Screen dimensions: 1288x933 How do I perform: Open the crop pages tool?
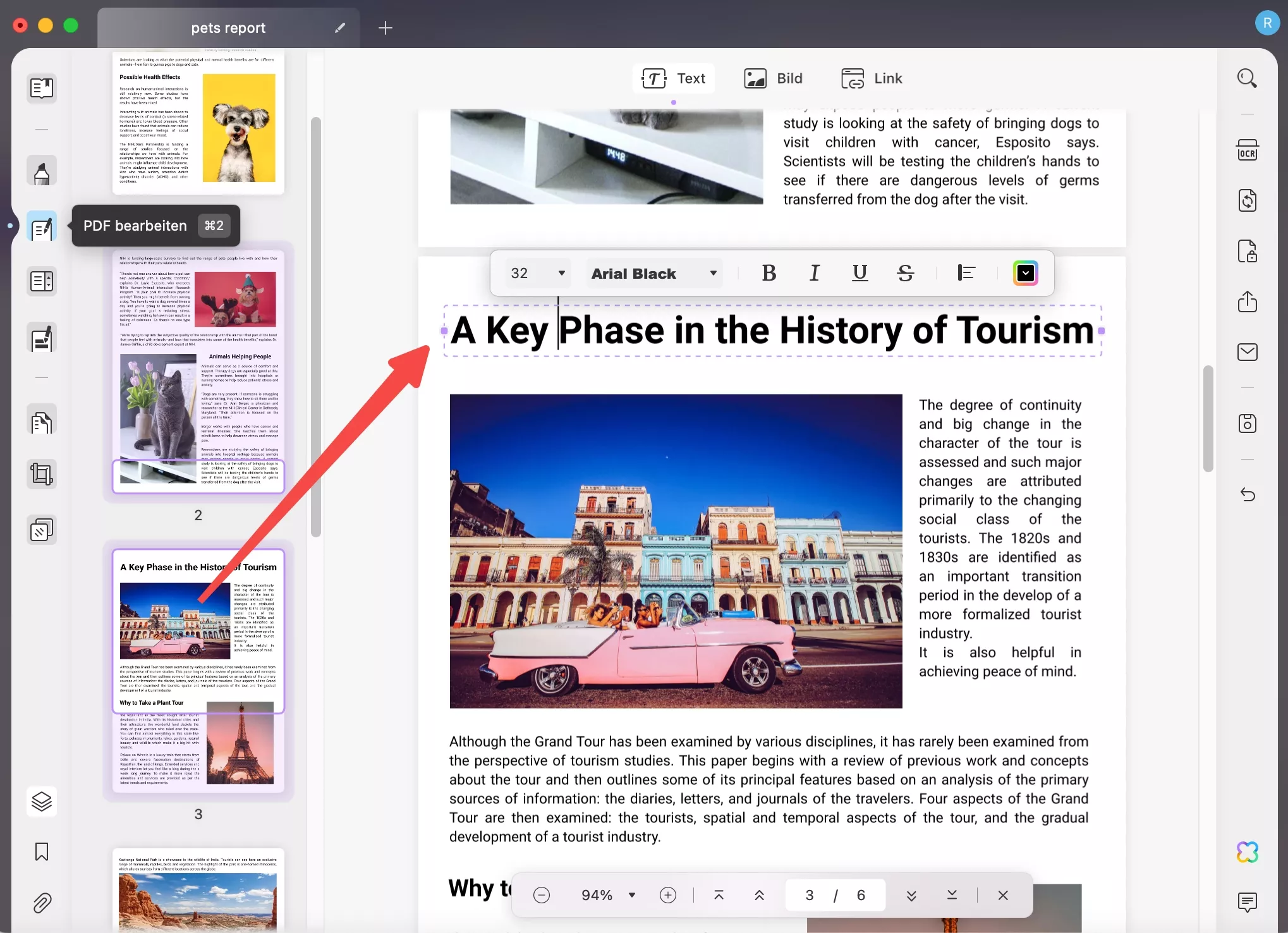pyautogui.click(x=42, y=474)
